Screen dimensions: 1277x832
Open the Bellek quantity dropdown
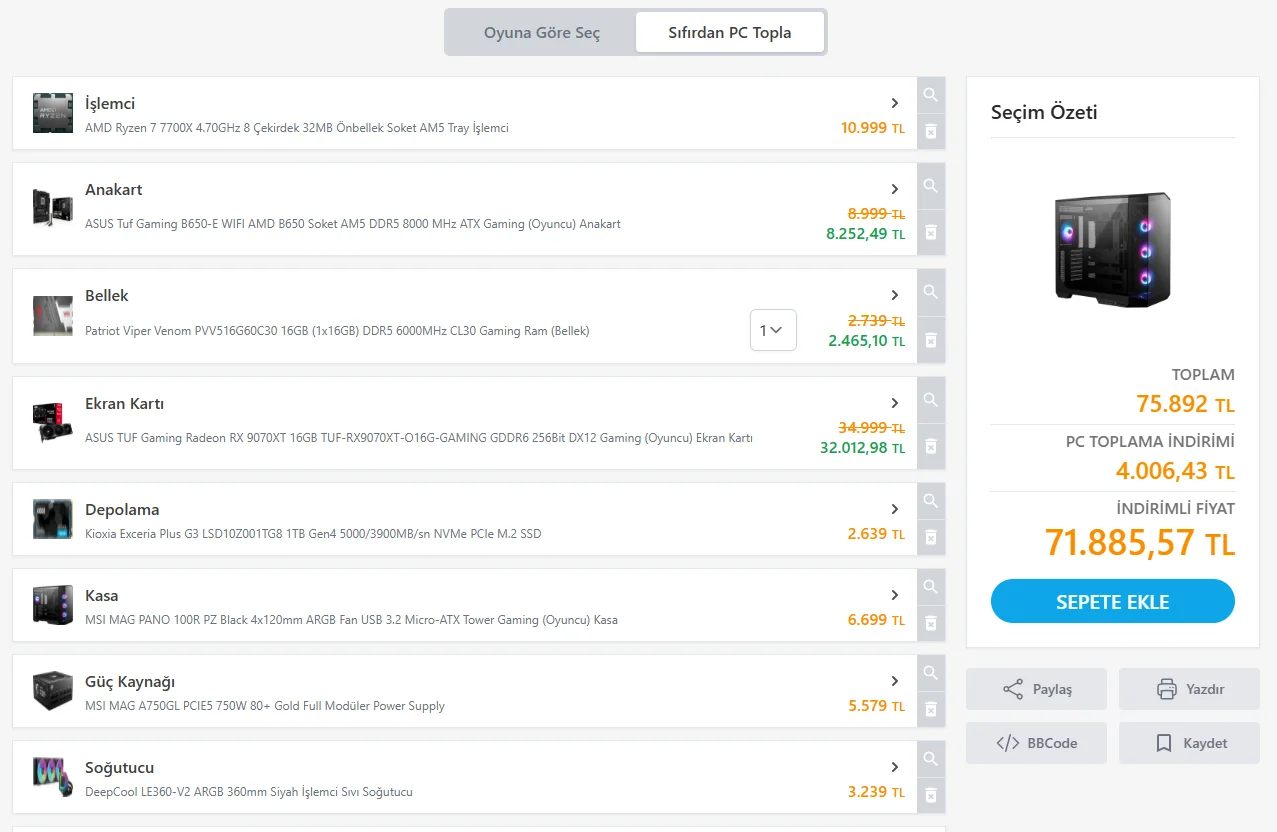pos(773,330)
